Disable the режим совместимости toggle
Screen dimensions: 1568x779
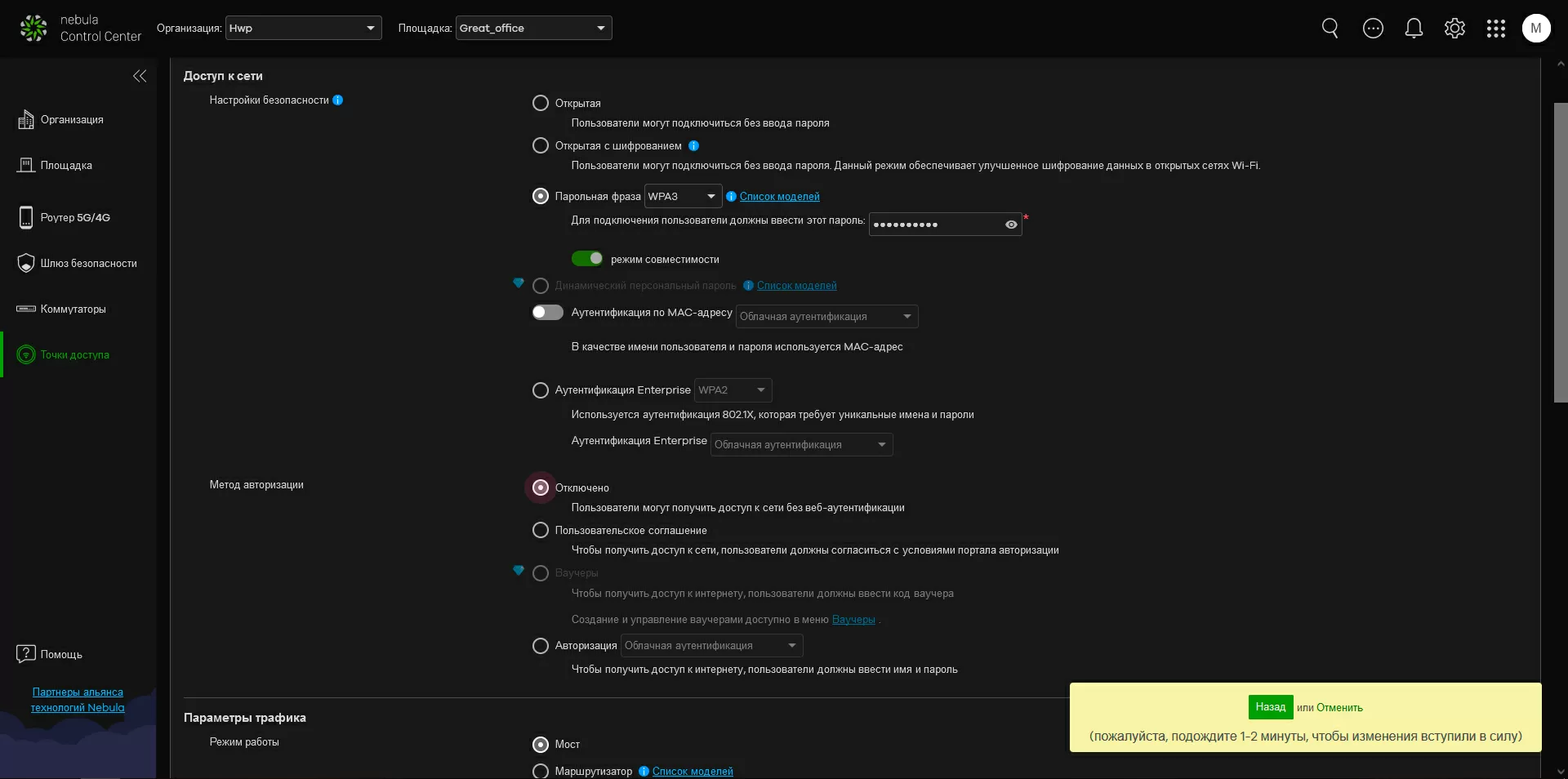[x=586, y=259]
